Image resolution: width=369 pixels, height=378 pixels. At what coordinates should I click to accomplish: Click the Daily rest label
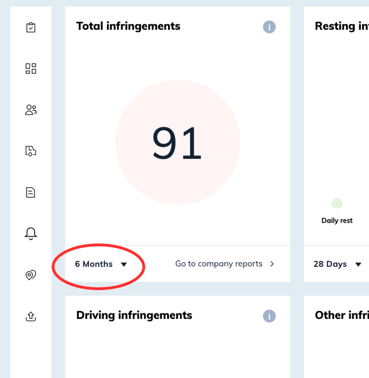337,220
